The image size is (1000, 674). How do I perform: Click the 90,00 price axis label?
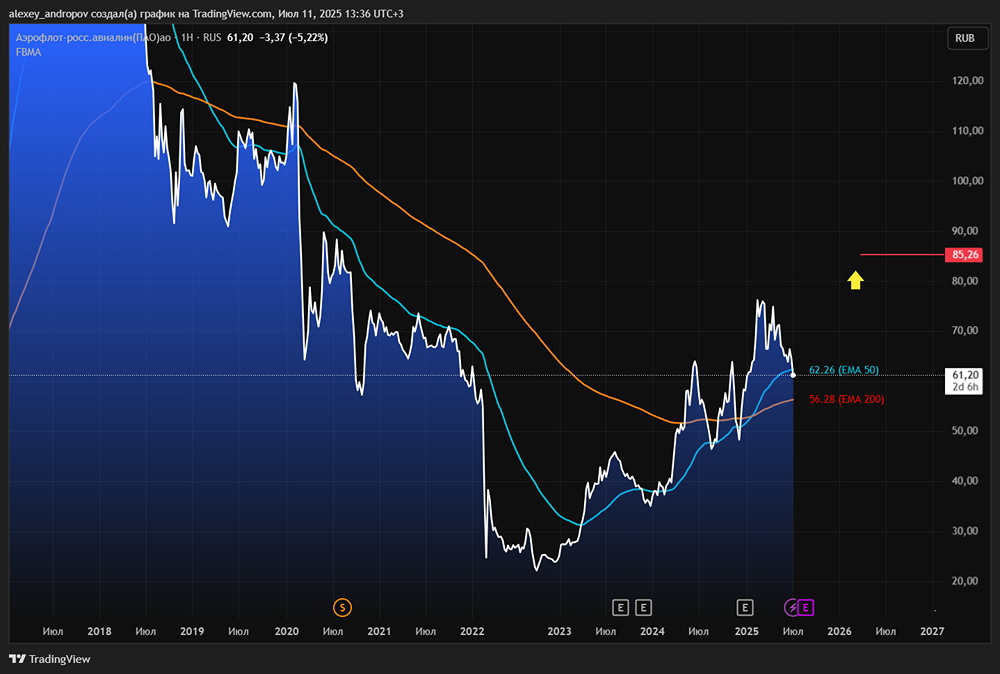(x=965, y=231)
